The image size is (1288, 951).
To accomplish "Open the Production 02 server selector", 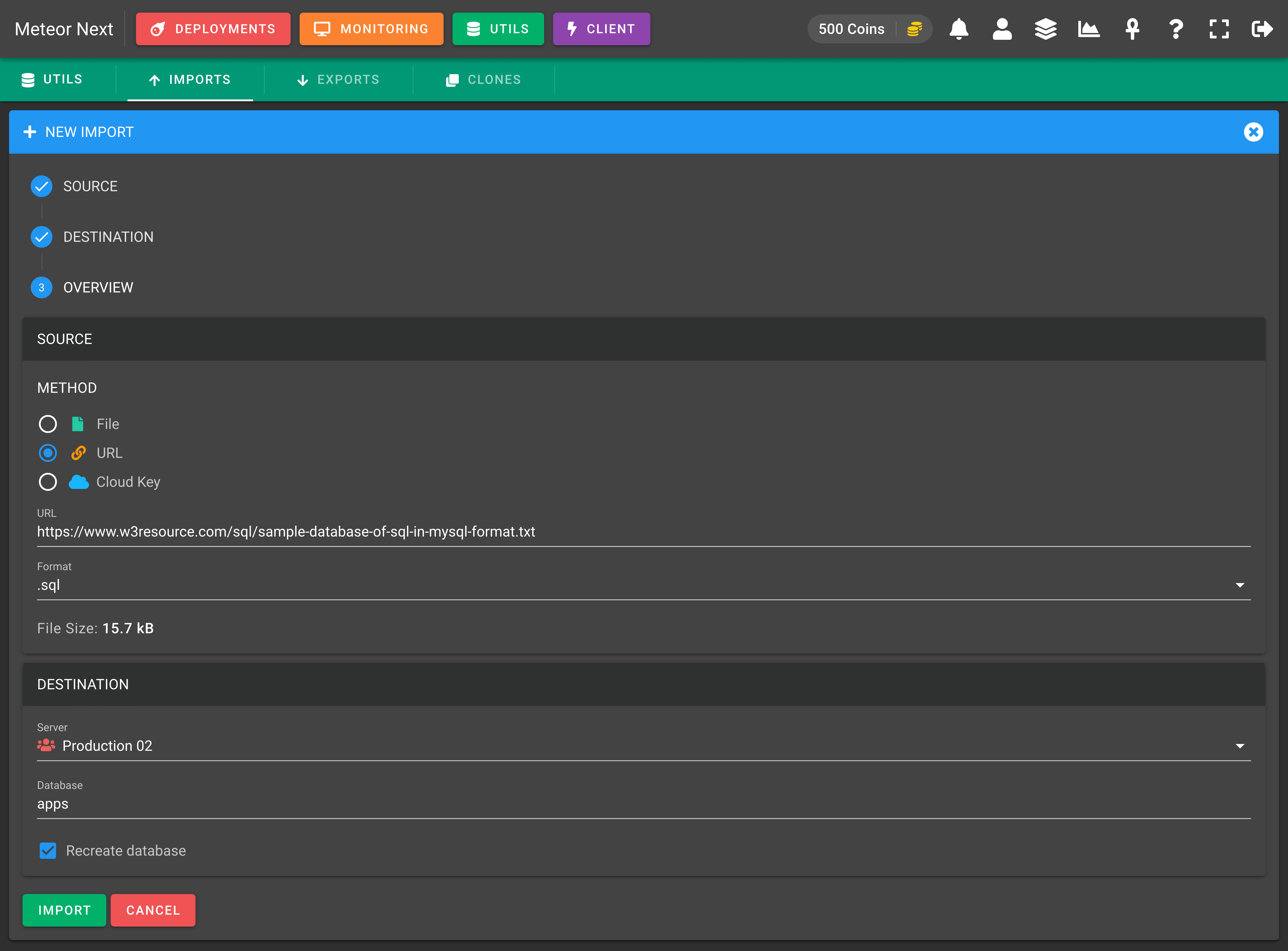I will [x=643, y=746].
